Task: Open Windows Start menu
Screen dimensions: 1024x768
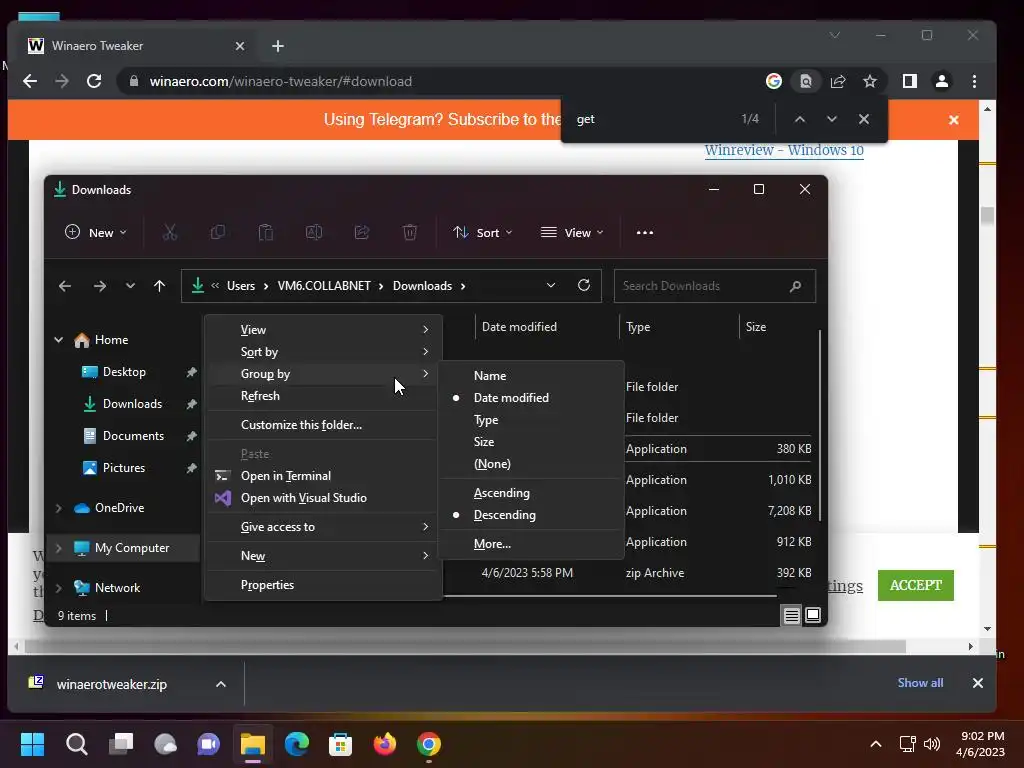Action: click(x=33, y=744)
